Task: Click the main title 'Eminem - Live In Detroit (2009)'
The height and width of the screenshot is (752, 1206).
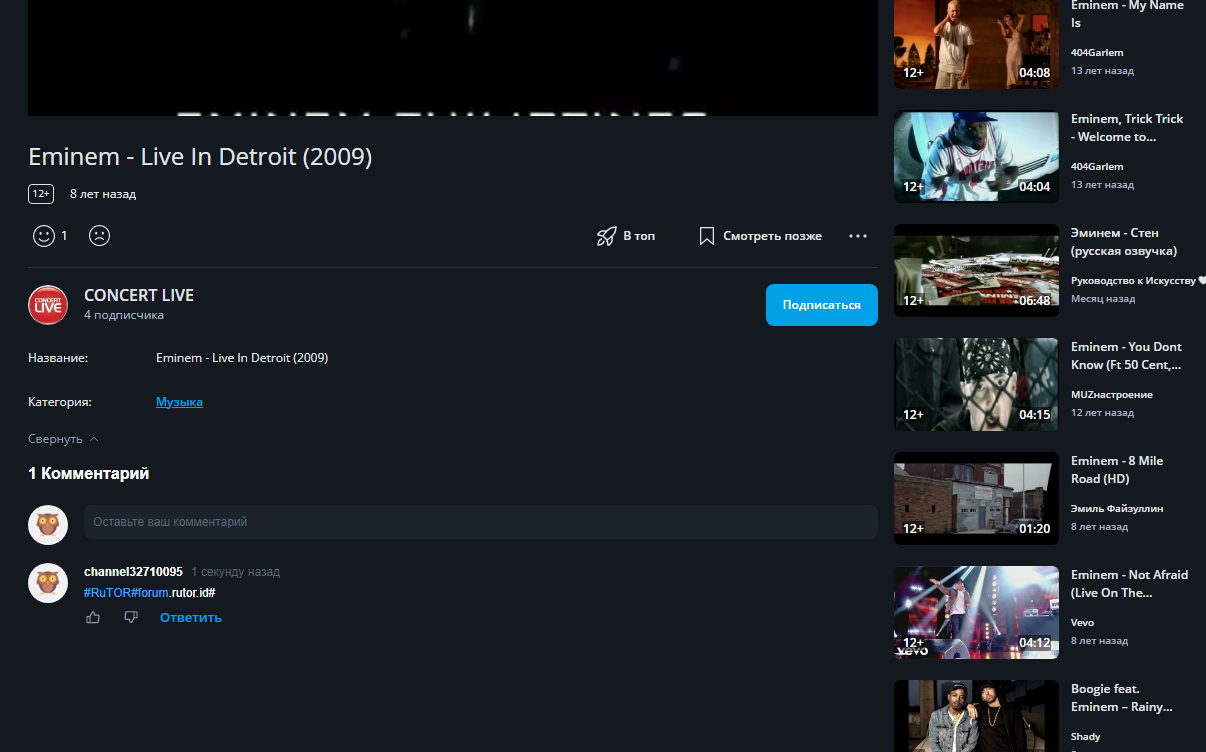Action: pyautogui.click(x=200, y=157)
